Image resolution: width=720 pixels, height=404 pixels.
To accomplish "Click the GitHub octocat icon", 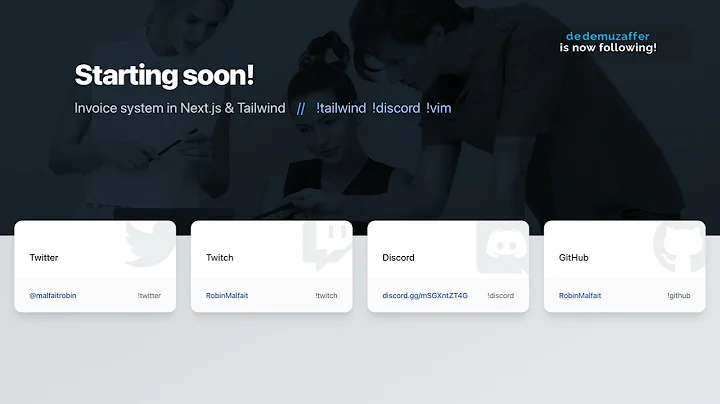I will tap(679, 247).
